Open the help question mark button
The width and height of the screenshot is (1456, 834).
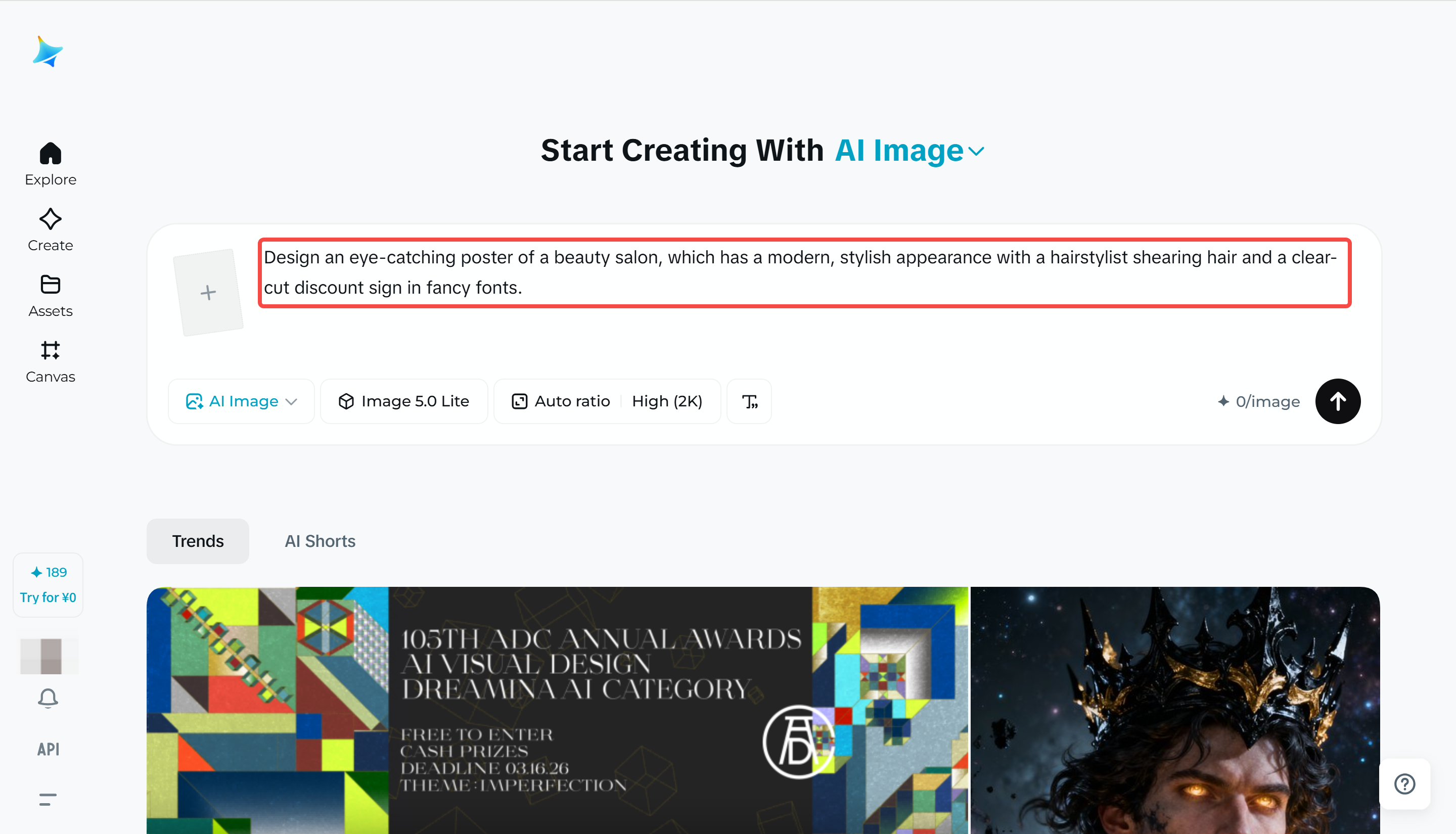(1404, 783)
